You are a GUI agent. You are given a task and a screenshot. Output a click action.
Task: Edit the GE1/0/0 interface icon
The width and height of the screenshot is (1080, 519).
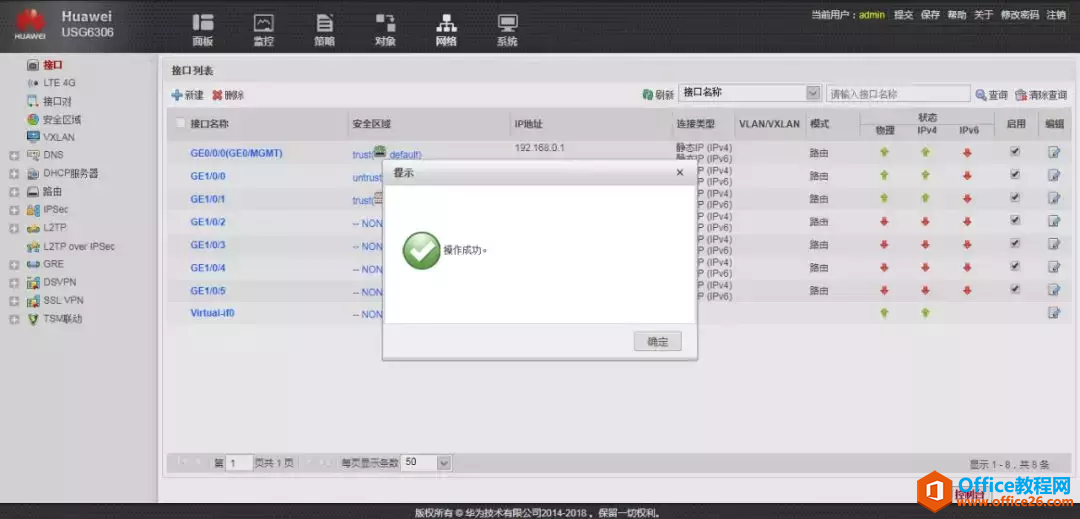click(1054, 176)
